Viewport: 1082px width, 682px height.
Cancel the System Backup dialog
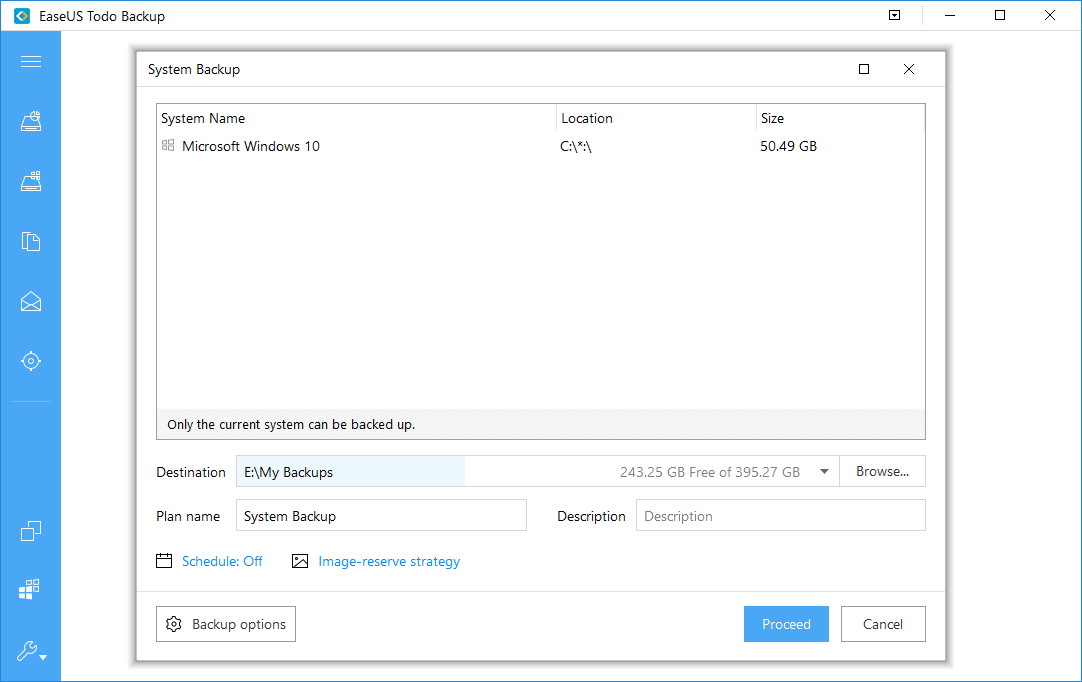(883, 624)
